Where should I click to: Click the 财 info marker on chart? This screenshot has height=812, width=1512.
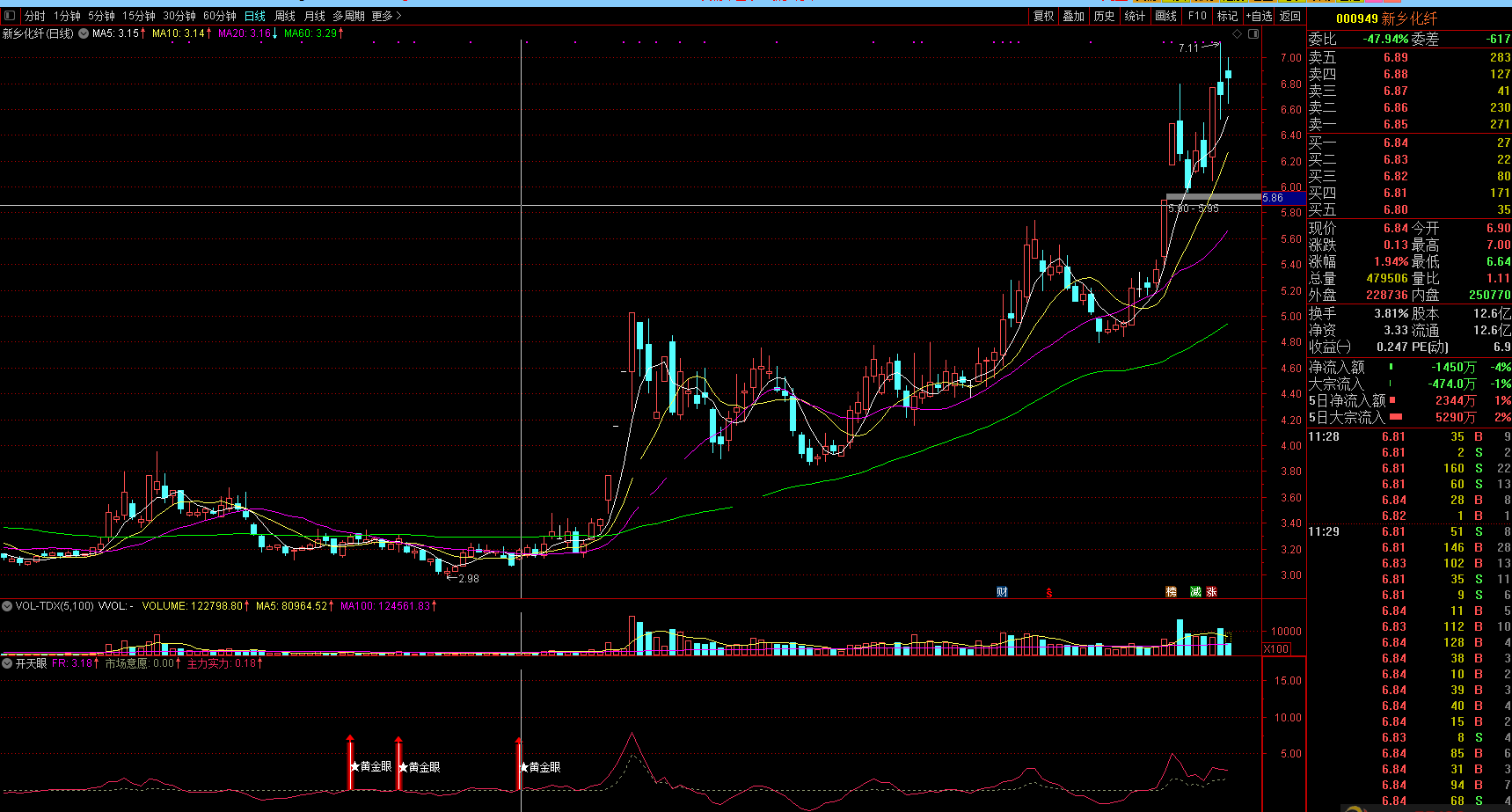(x=1002, y=592)
